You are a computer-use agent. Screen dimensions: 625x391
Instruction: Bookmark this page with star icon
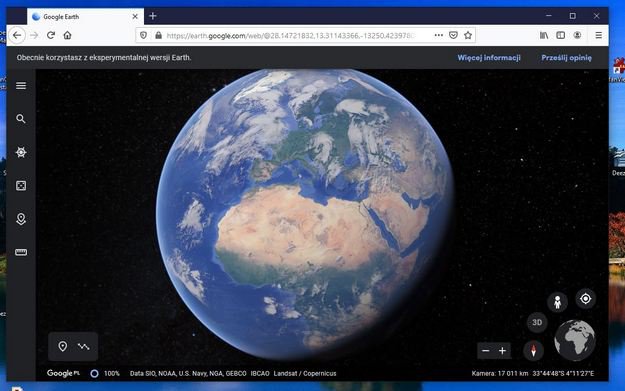coord(468,35)
